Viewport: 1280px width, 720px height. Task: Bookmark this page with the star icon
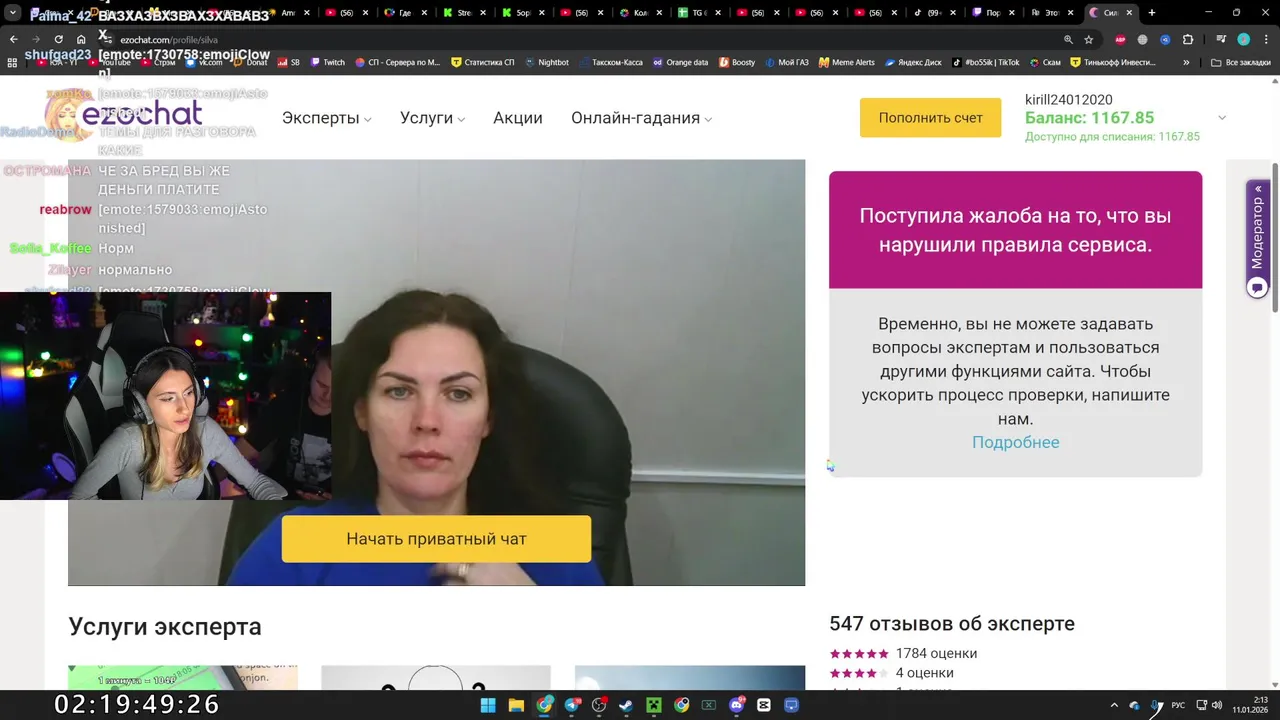point(1089,40)
